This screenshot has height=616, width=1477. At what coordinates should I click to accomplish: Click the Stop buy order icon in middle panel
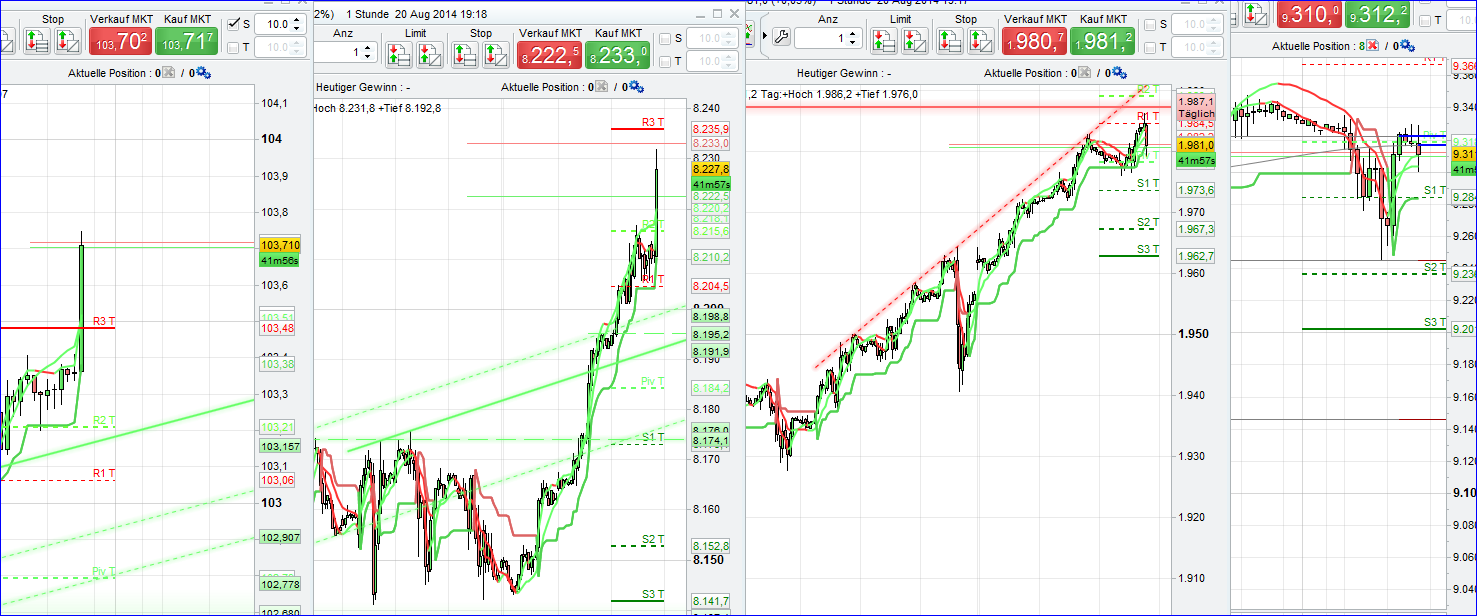coord(466,54)
